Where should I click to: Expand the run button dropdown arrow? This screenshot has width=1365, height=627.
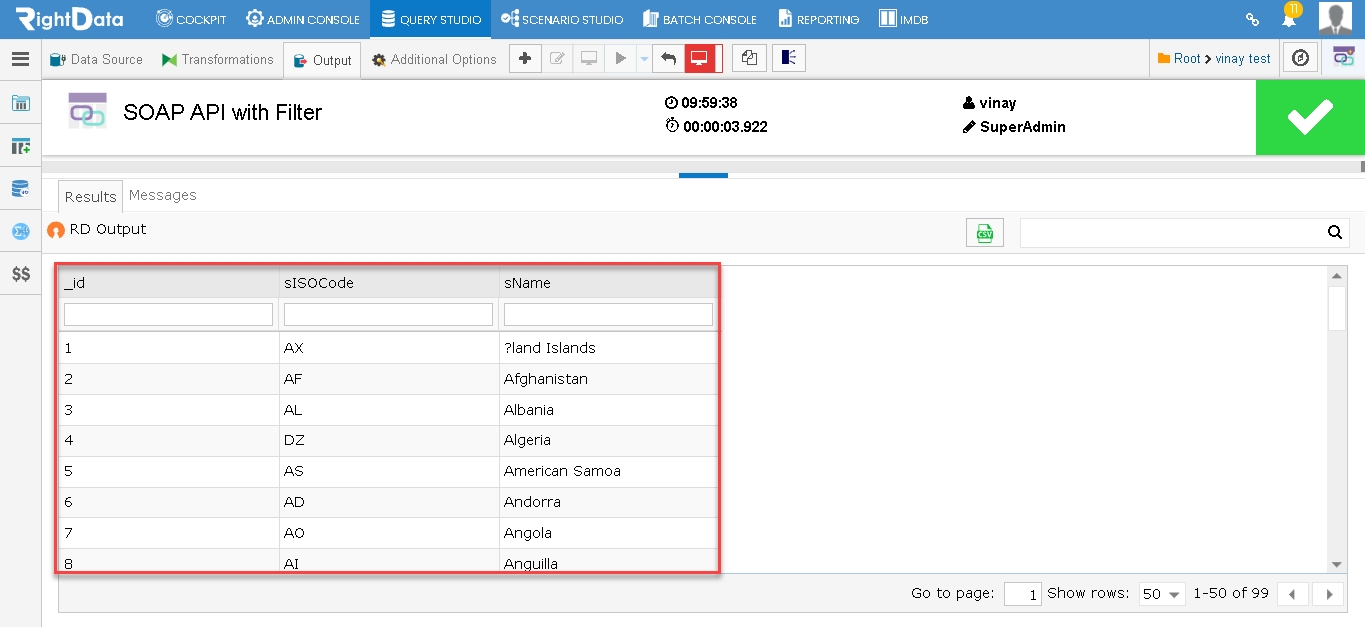[x=644, y=59]
